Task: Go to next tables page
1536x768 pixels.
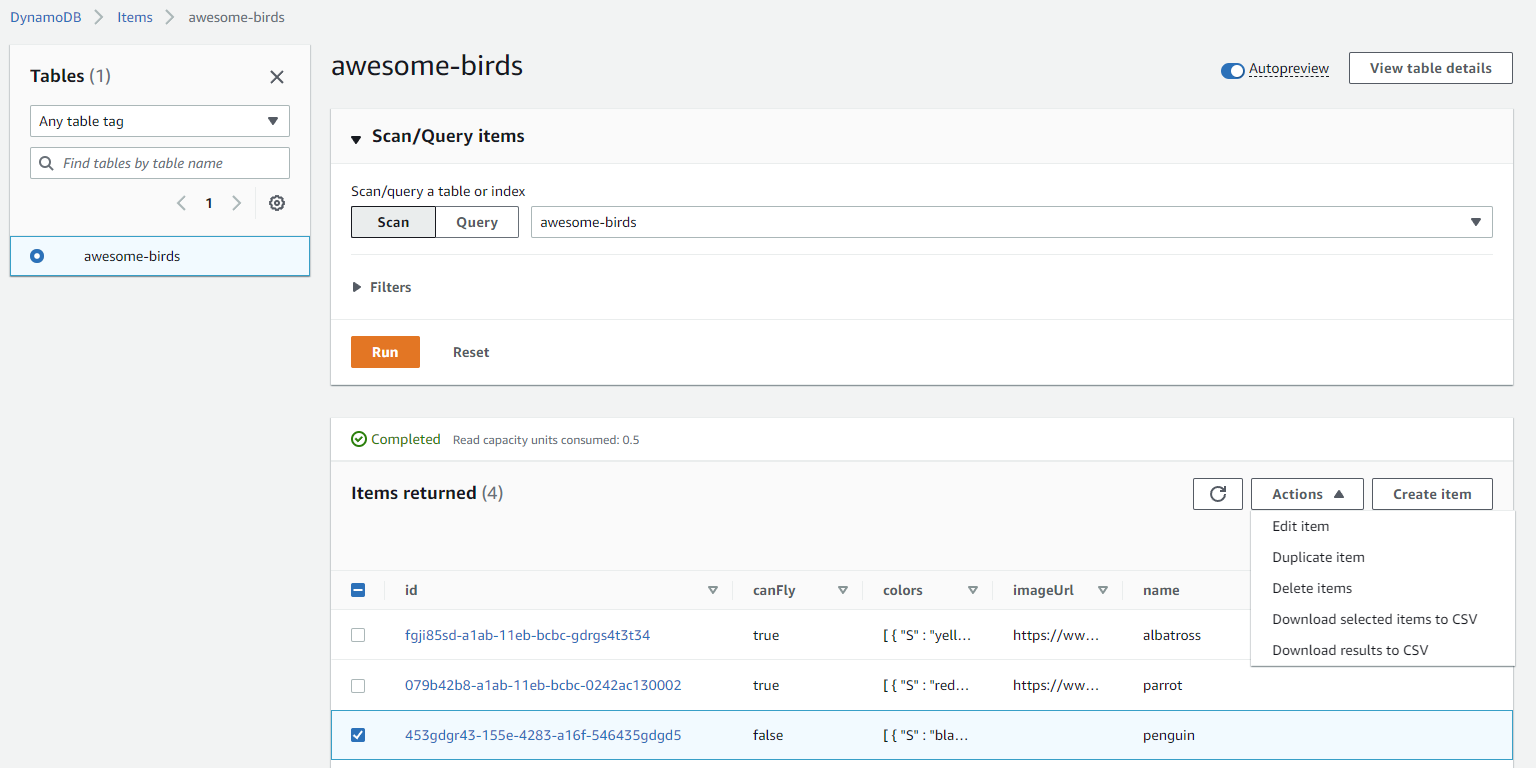Action: (237, 203)
